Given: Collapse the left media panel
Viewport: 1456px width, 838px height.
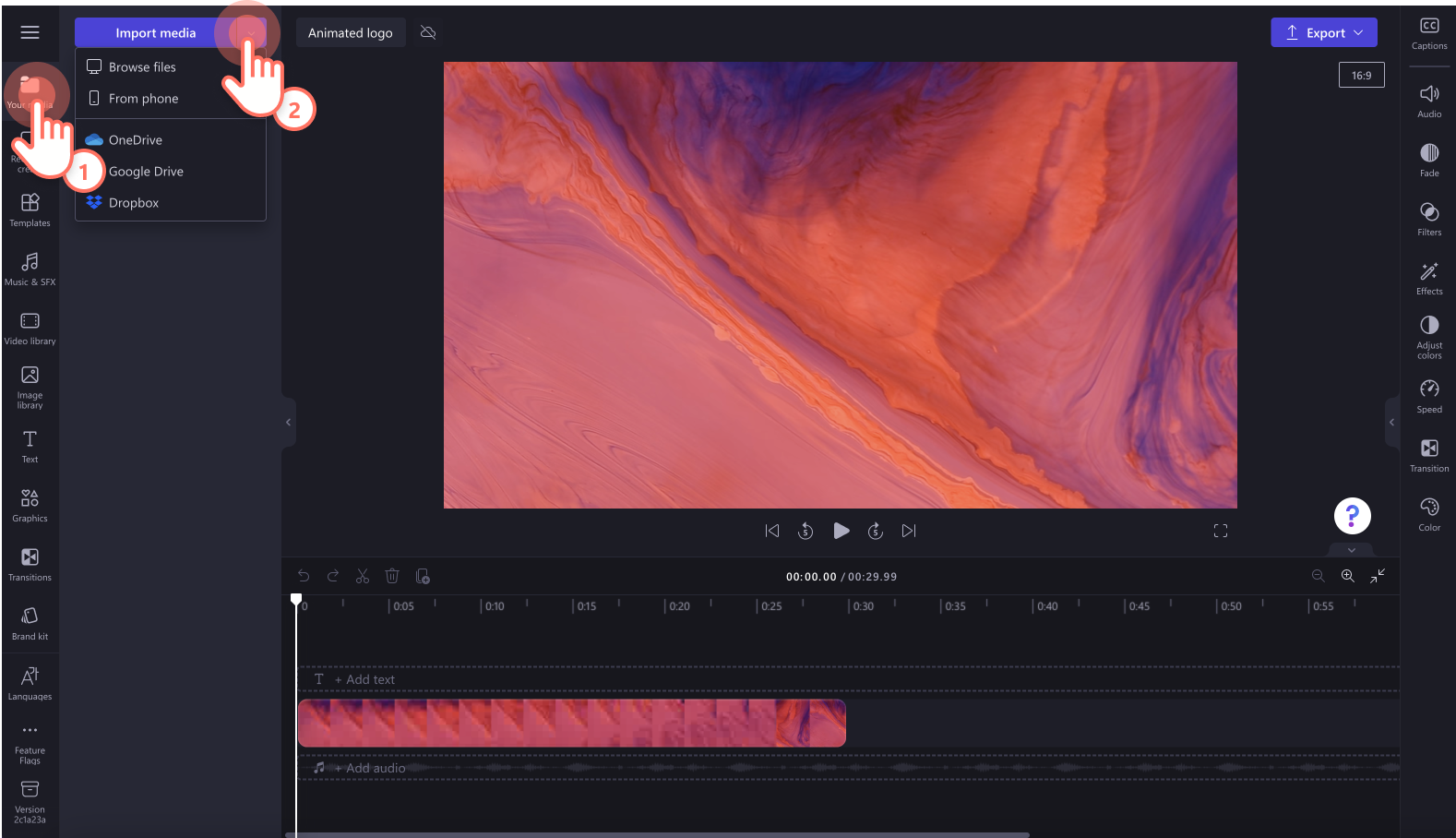Looking at the screenshot, I should tap(288, 423).
